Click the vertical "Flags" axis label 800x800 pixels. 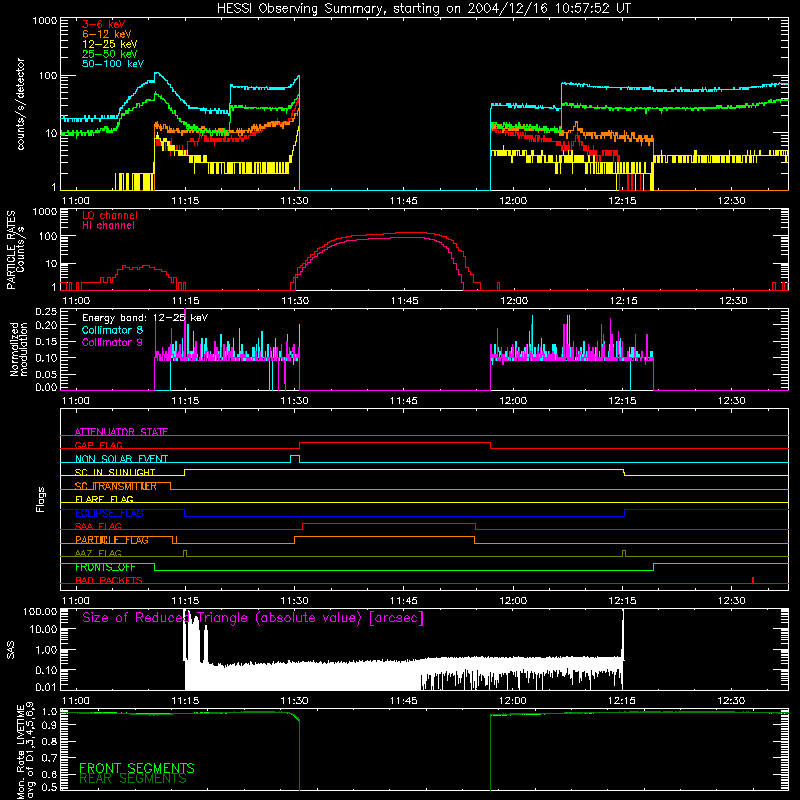[40, 499]
